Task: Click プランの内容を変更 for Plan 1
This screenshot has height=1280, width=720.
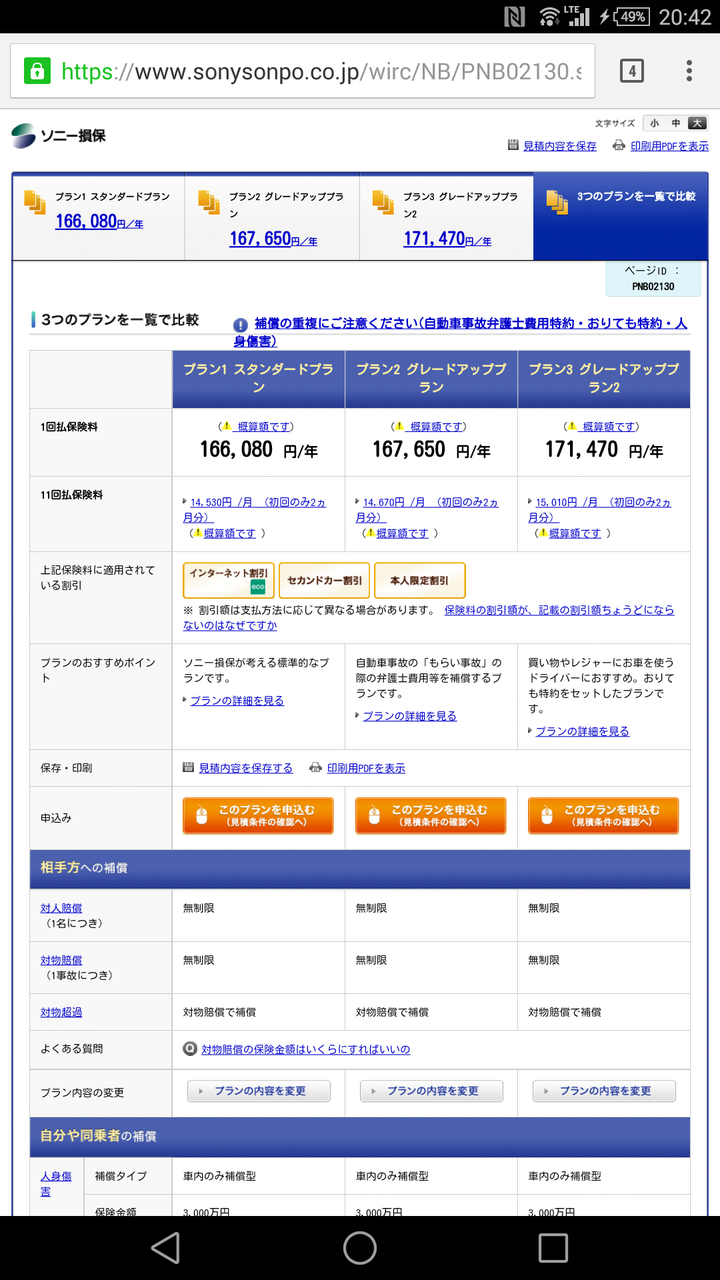Action: 259,1091
